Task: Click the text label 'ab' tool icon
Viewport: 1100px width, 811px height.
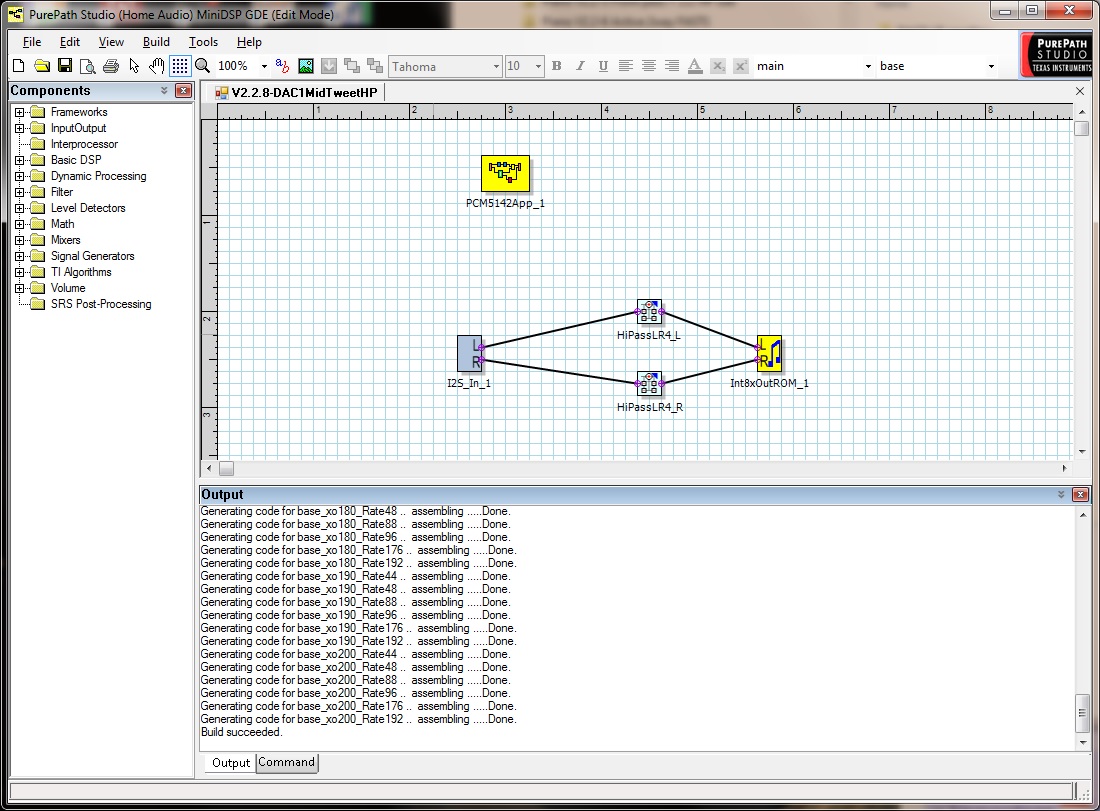Action: (282, 66)
